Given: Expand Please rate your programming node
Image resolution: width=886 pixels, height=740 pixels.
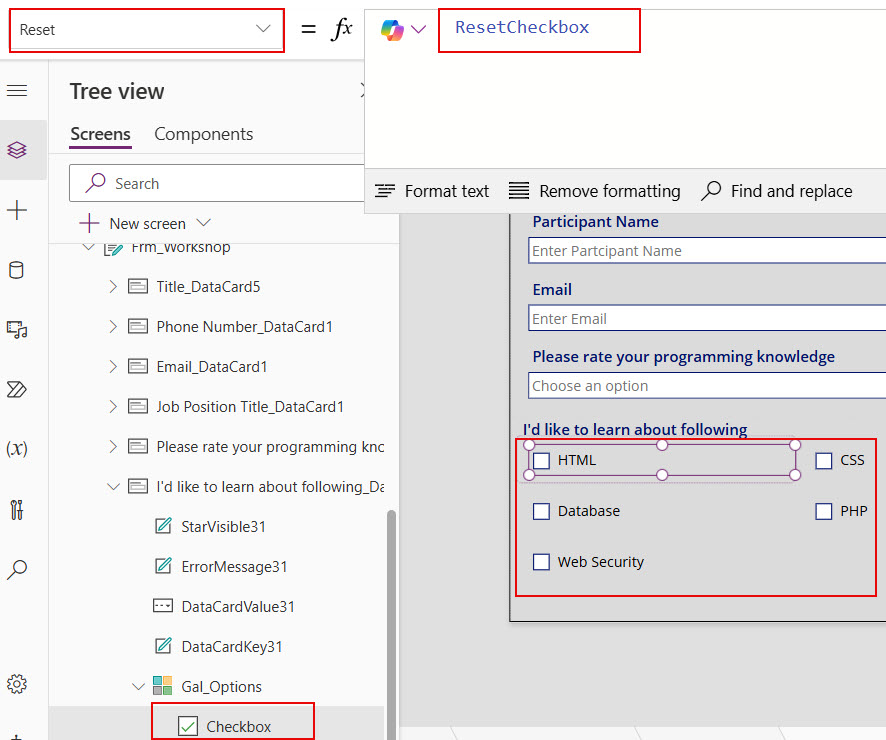Looking at the screenshot, I should tap(113, 446).
